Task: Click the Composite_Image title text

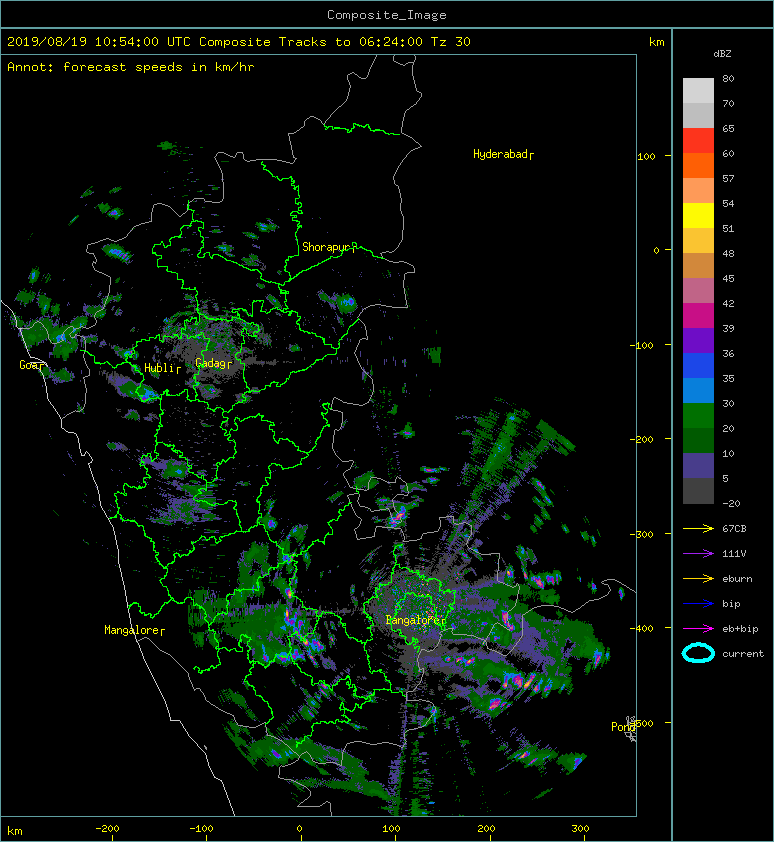Action: [x=387, y=15]
